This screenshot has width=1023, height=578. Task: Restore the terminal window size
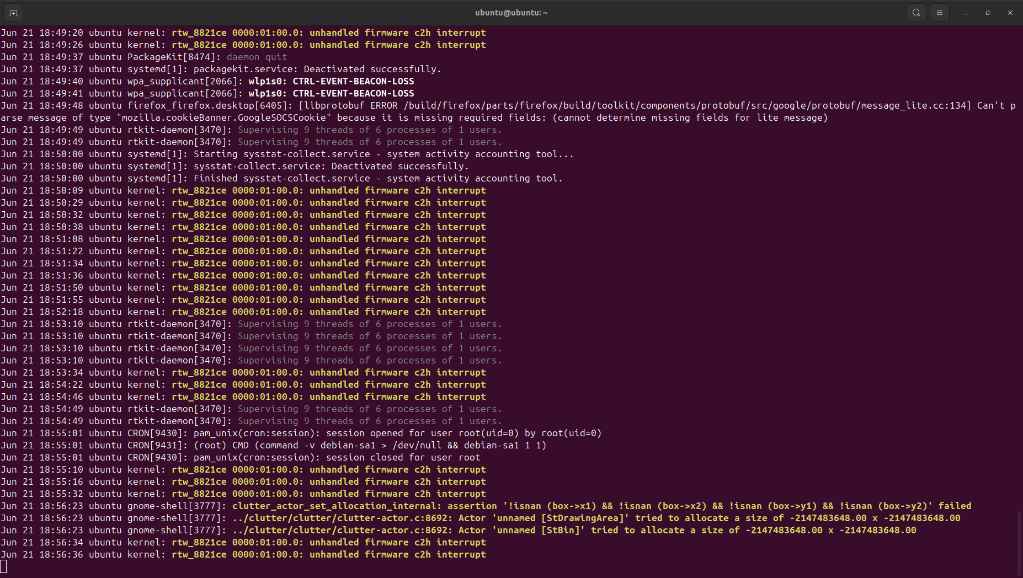(986, 13)
